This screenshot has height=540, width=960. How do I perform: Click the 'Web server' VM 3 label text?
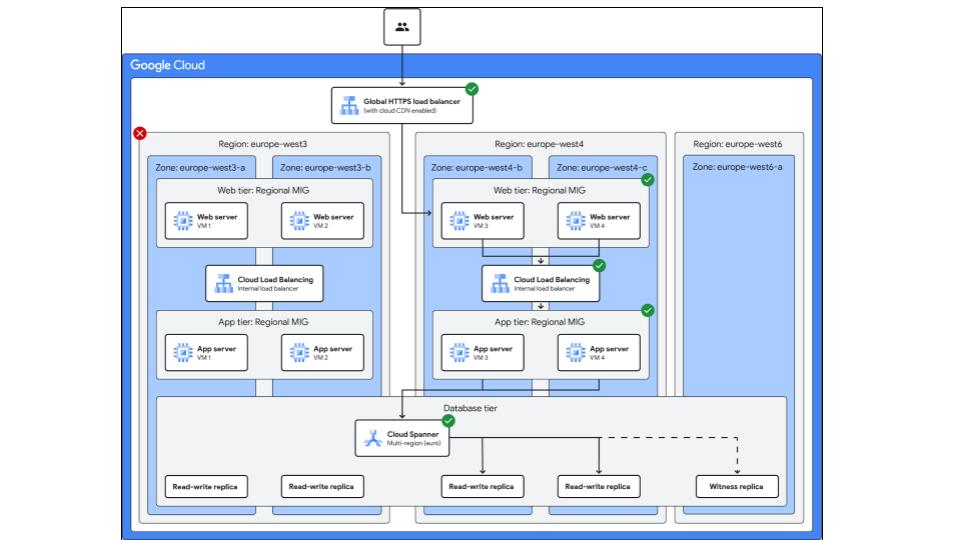pos(493,217)
